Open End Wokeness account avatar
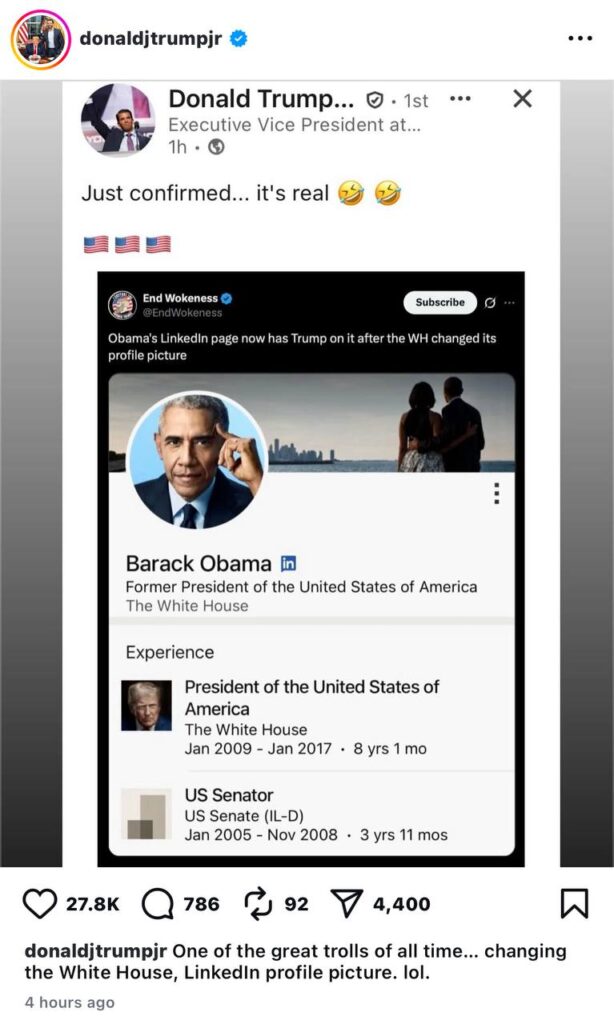Viewport: 614px width, 1024px height. click(x=122, y=305)
